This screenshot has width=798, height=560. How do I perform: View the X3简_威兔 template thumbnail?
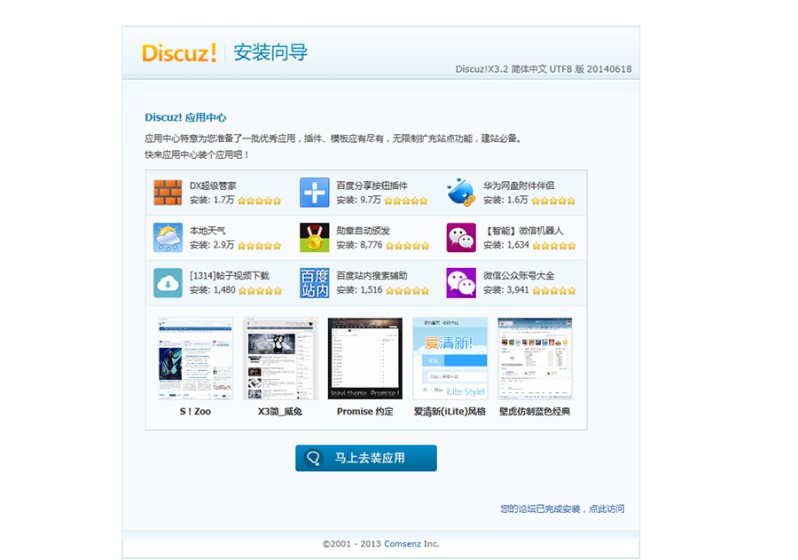point(280,358)
